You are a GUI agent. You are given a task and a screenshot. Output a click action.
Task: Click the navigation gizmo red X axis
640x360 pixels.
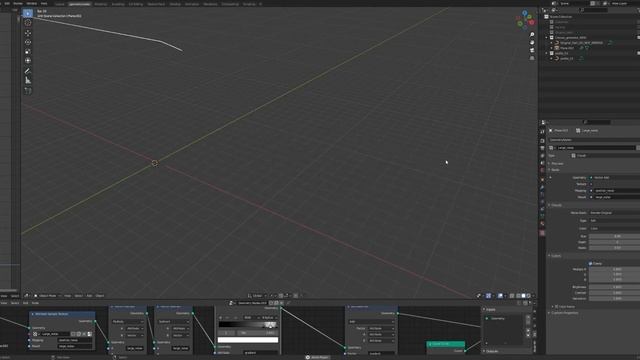[x=531, y=22]
